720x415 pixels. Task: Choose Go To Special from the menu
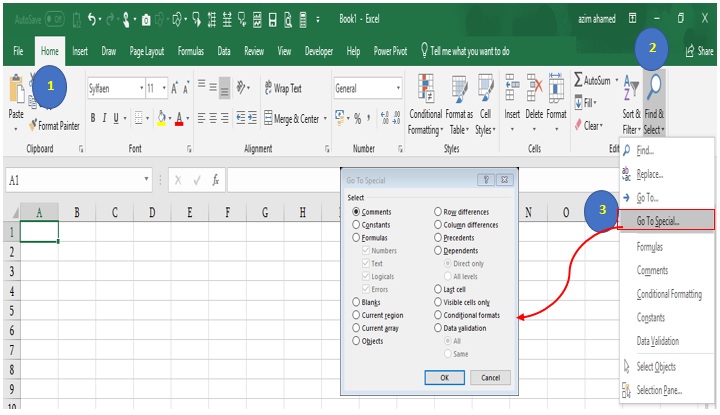[667, 220]
